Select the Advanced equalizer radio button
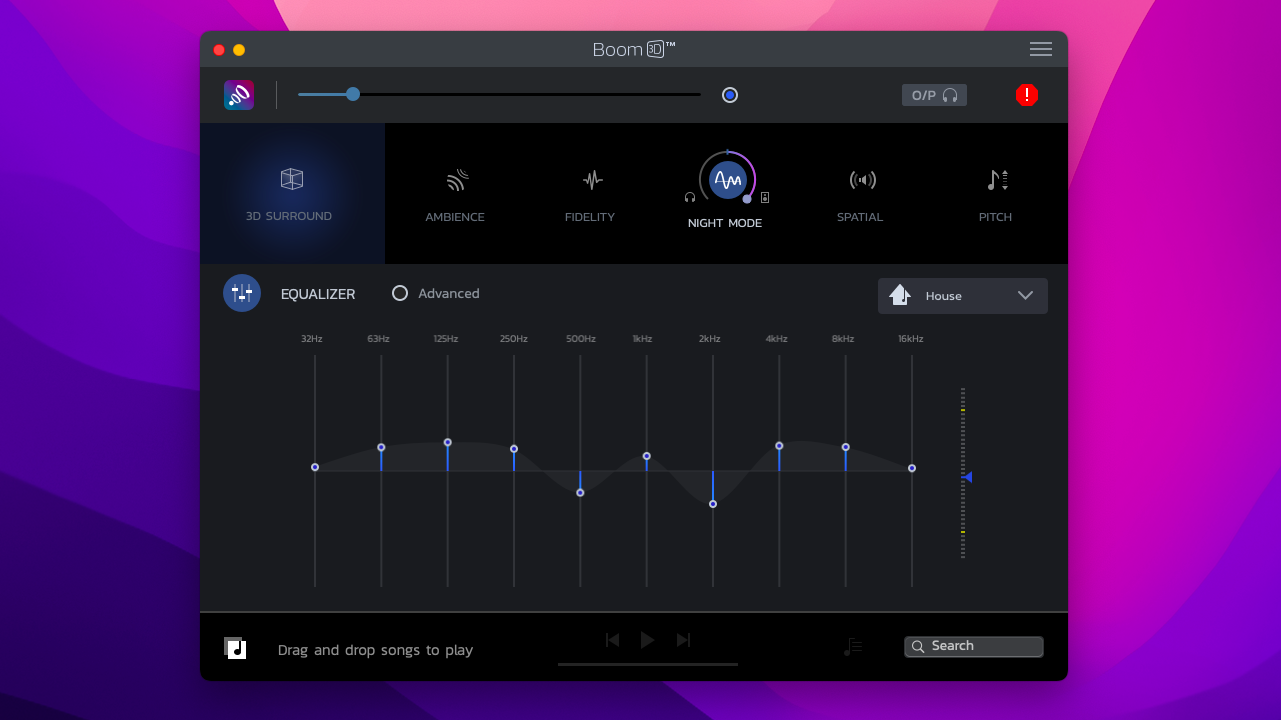This screenshot has height=720, width=1281. point(400,293)
